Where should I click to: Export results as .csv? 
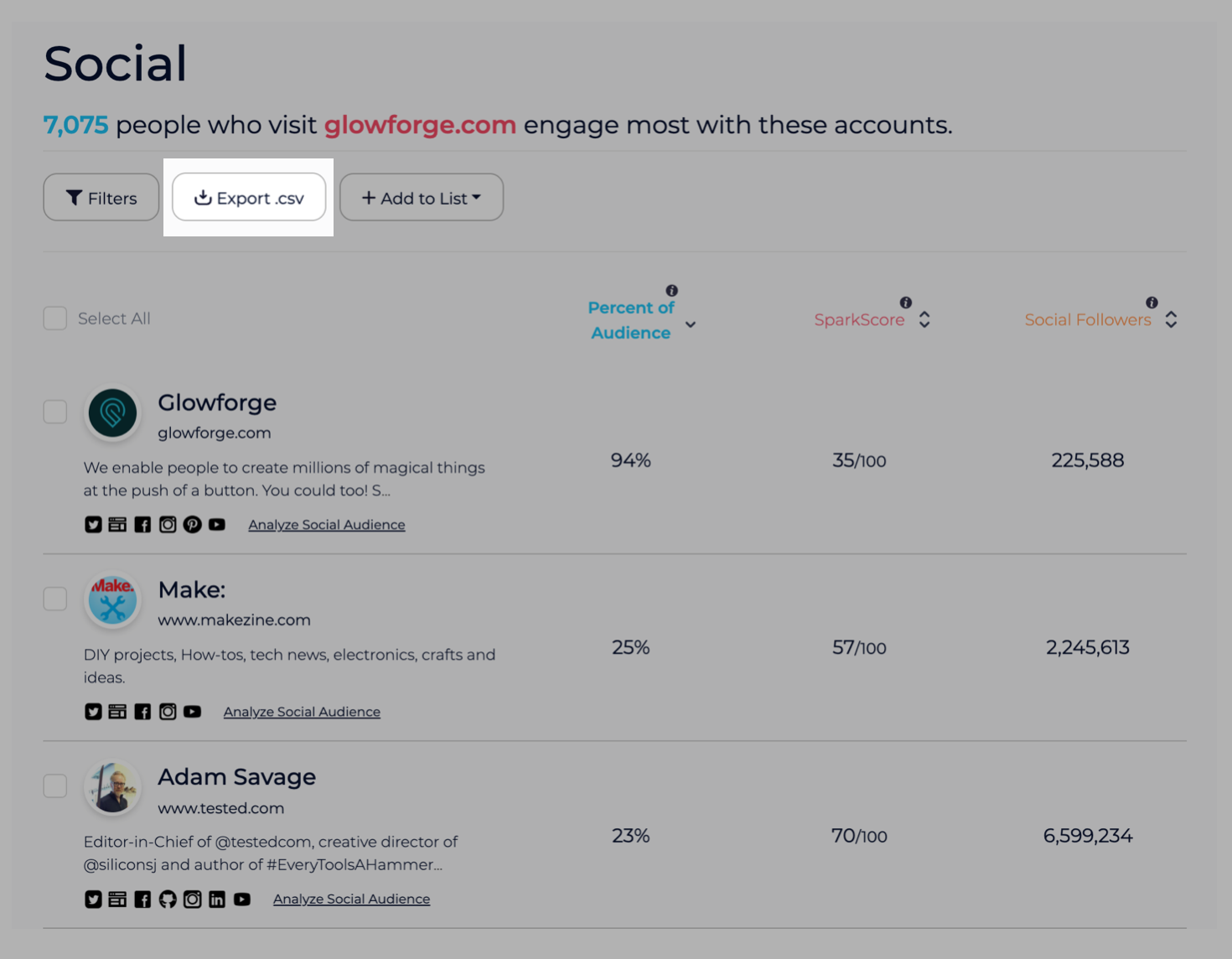click(249, 198)
